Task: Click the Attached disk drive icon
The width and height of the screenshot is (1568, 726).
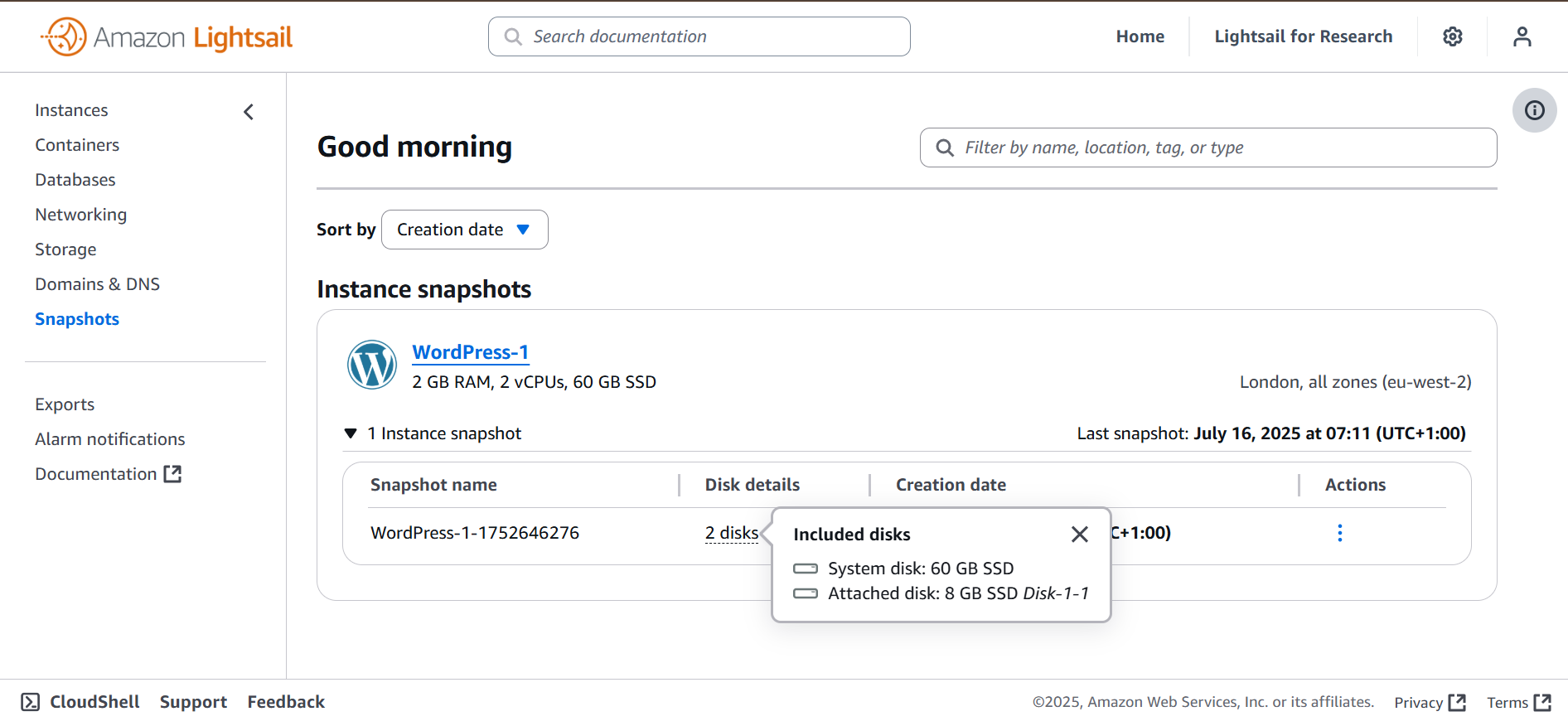Action: coord(806,593)
